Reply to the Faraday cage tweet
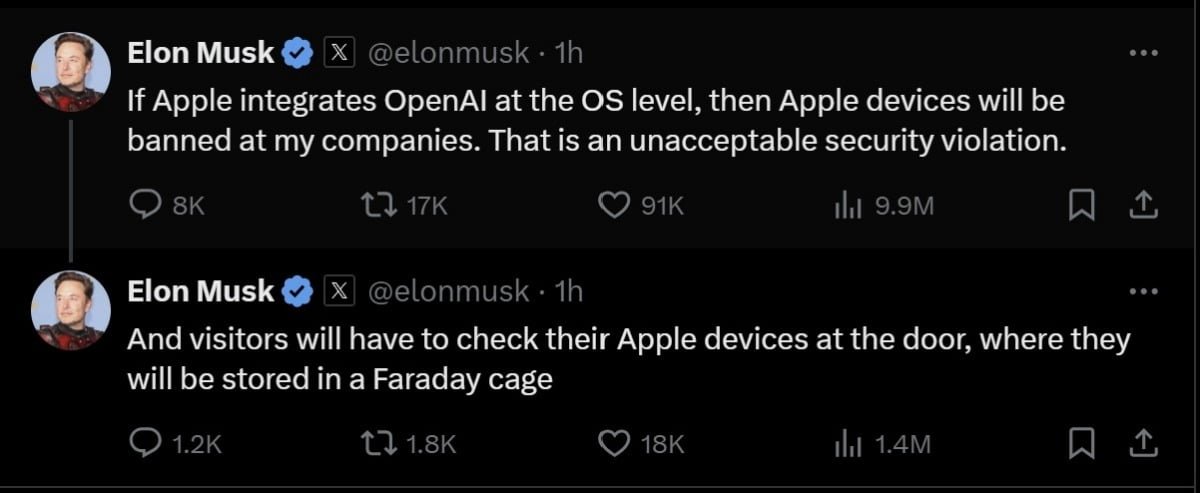This screenshot has height=493, width=1200. [147, 443]
